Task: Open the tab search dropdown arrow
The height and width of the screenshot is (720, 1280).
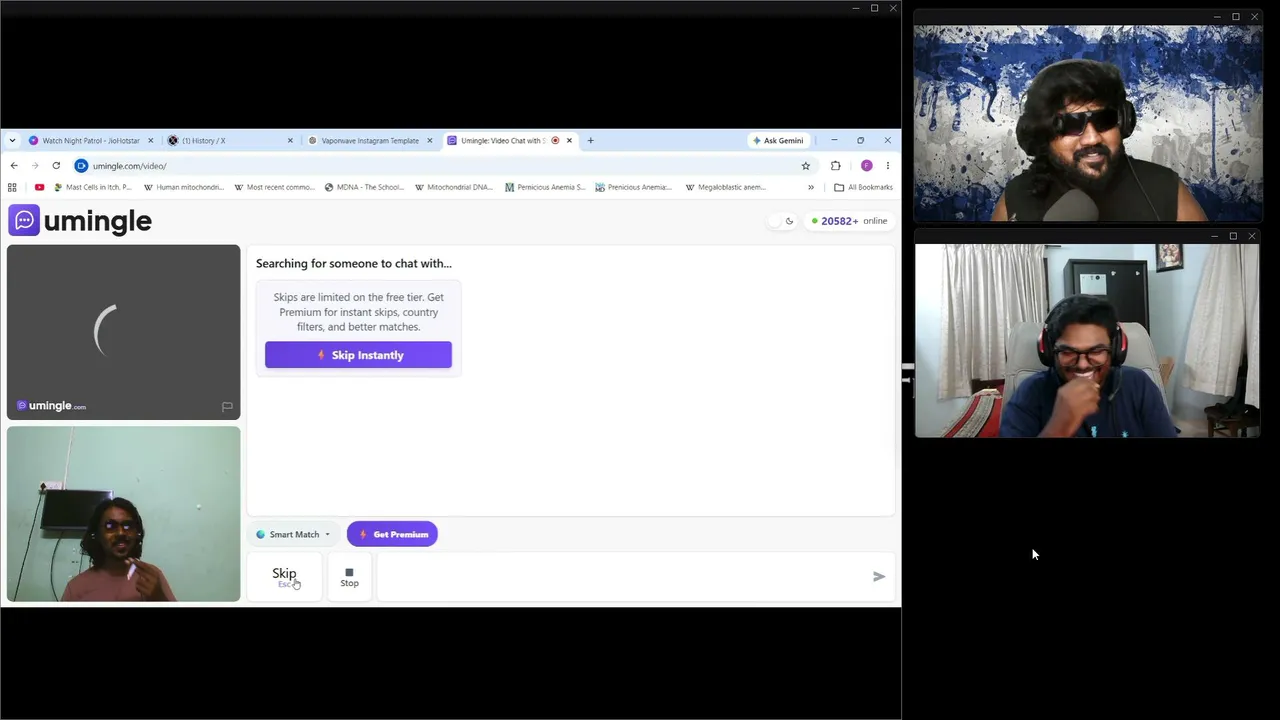Action: click(x=12, y=141)
